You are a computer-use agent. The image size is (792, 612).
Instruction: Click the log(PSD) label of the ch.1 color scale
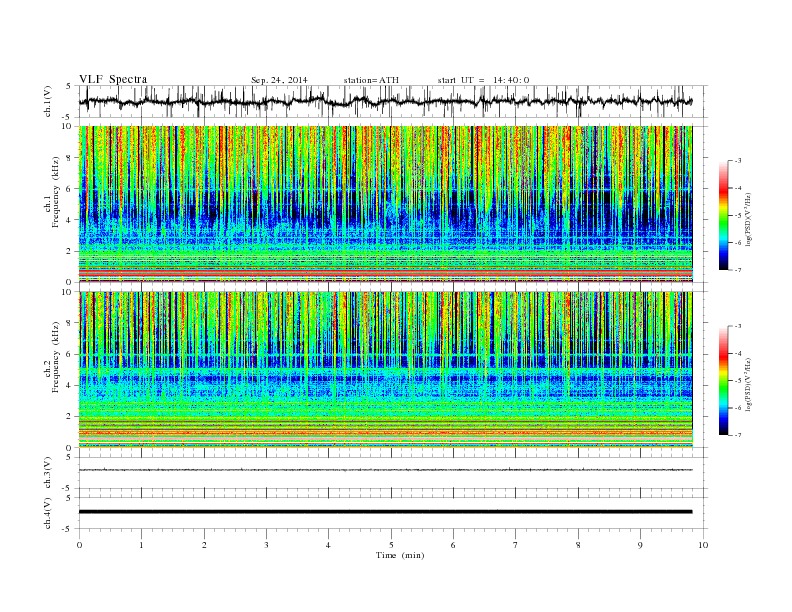750,220
